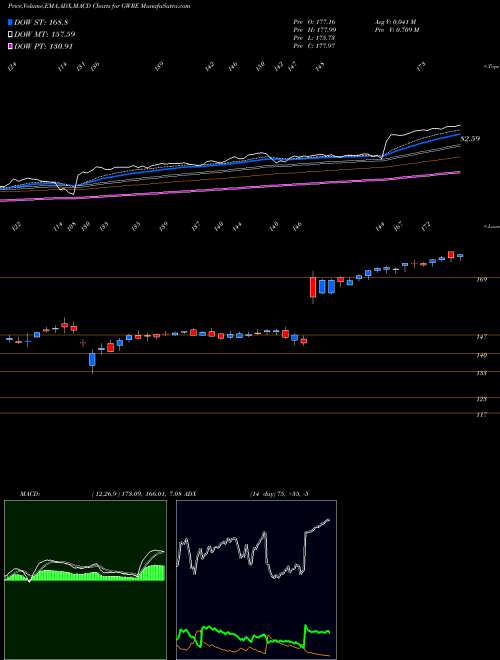
Task: Click the red candlestick near the chart's peak
Action: (x=451, y=254)
